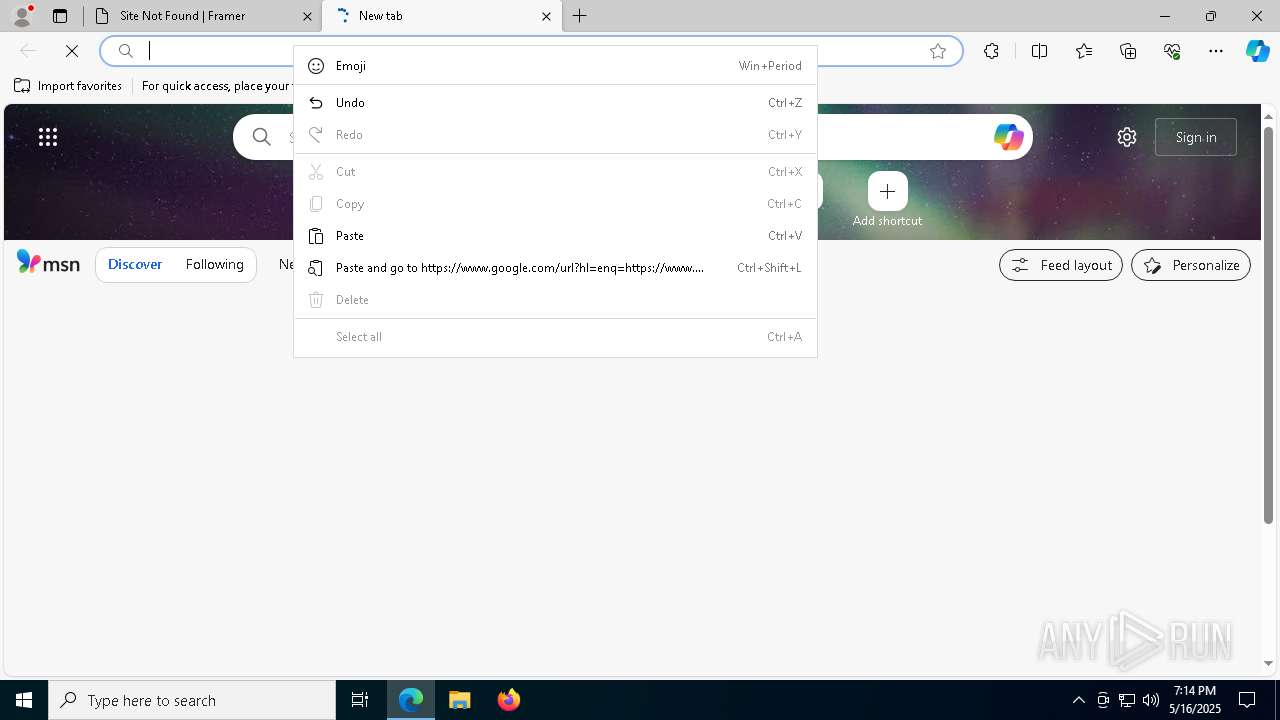Click the profile avatar icon in title bar
This screenshot has width=1280, height=720.
point(22,16)
